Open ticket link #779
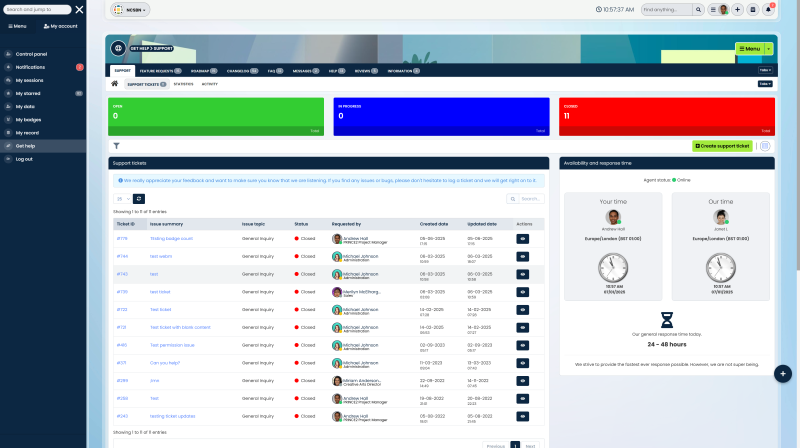 [122, 239]
